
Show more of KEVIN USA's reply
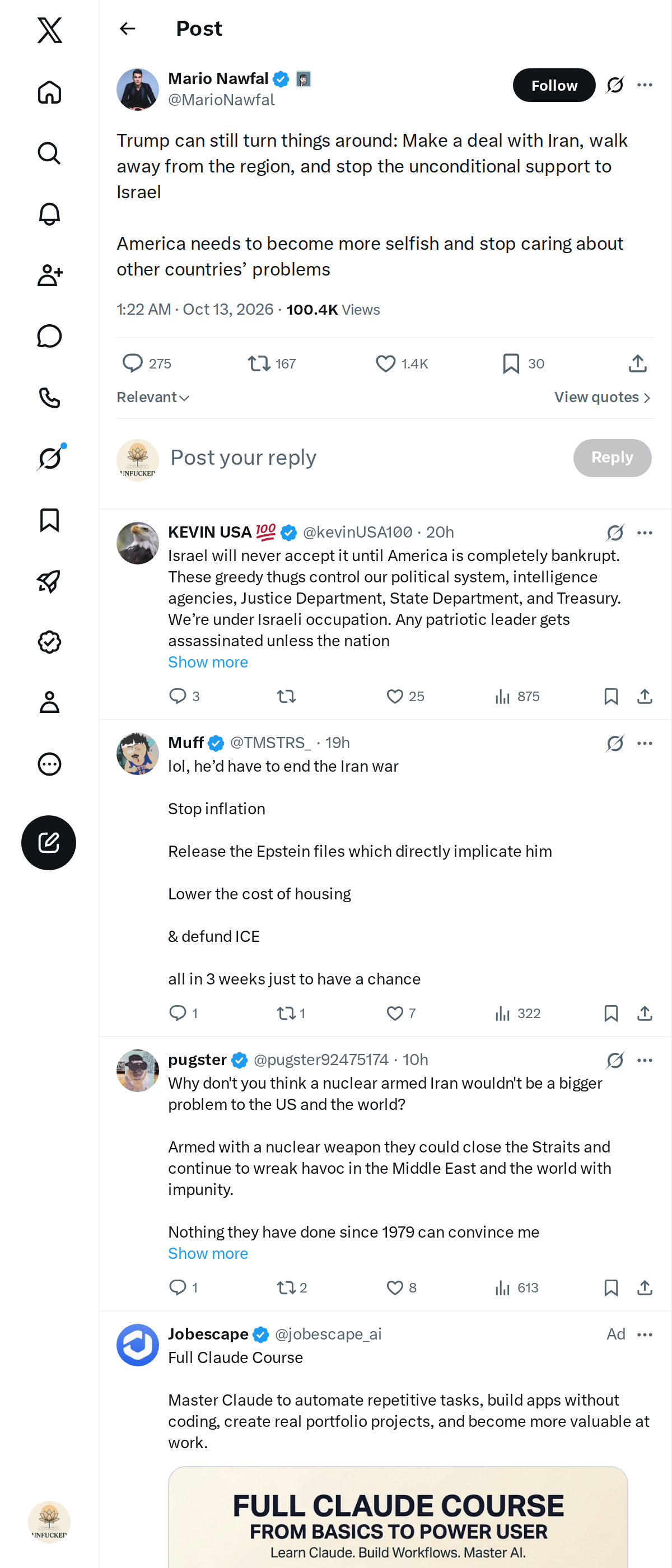click(208, 662)
